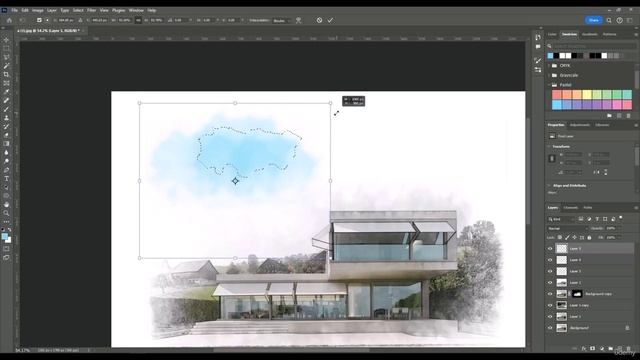
Task: Open the Filter menu
Action: coord(91,10)
